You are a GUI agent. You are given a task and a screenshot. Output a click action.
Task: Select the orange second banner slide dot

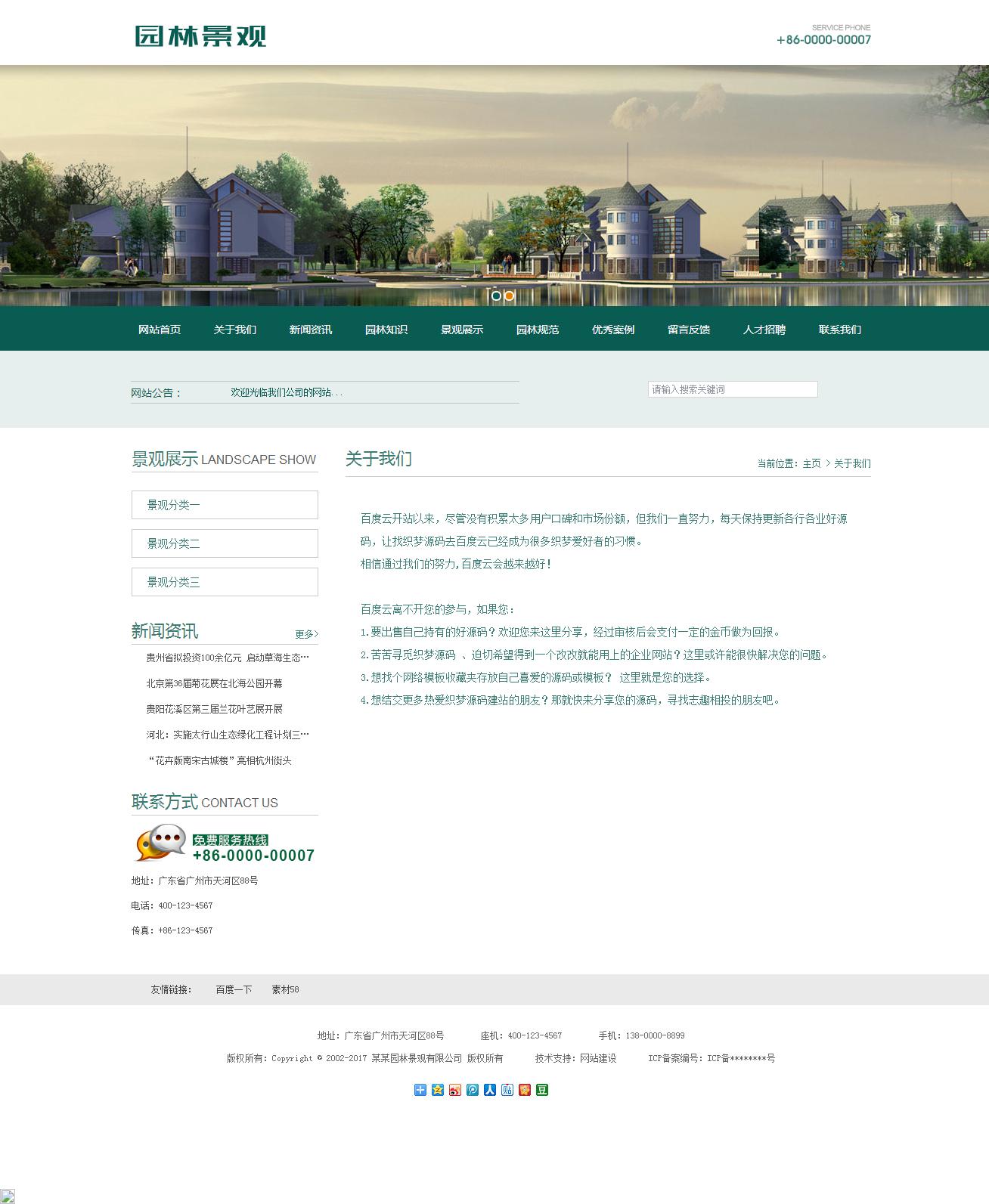[x=510, y=296]
